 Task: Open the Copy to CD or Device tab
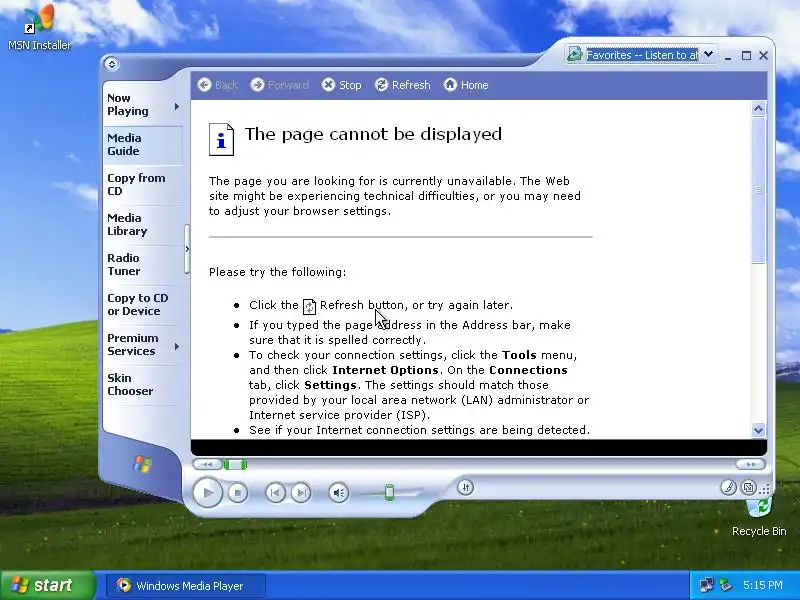point(143,305)
